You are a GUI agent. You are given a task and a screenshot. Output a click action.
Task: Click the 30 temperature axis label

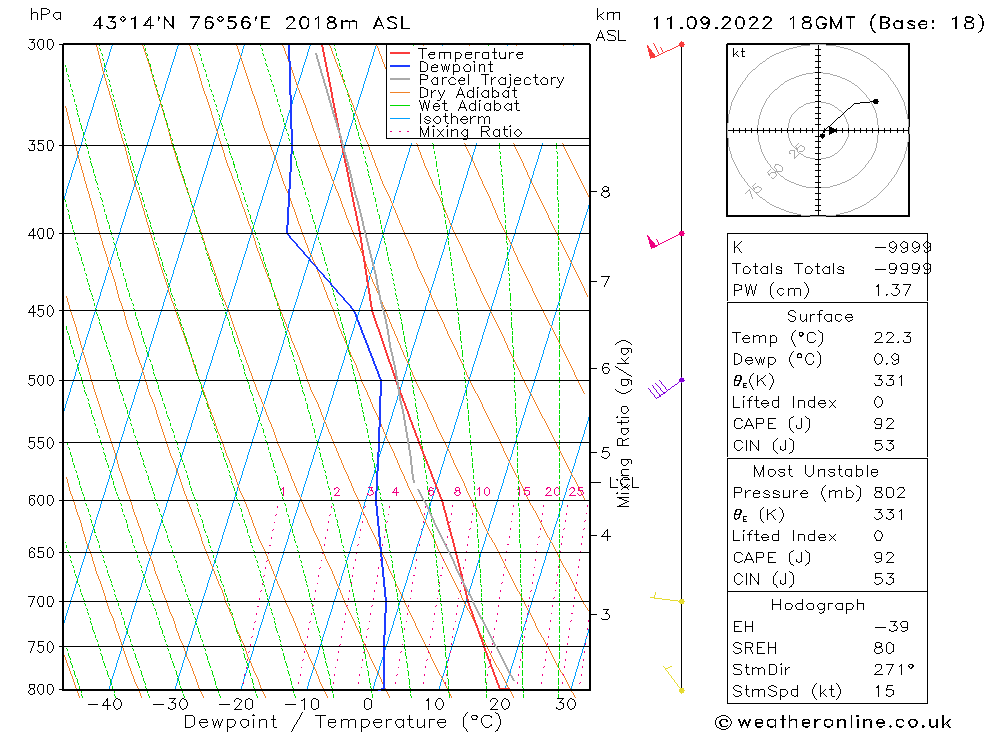566,704
